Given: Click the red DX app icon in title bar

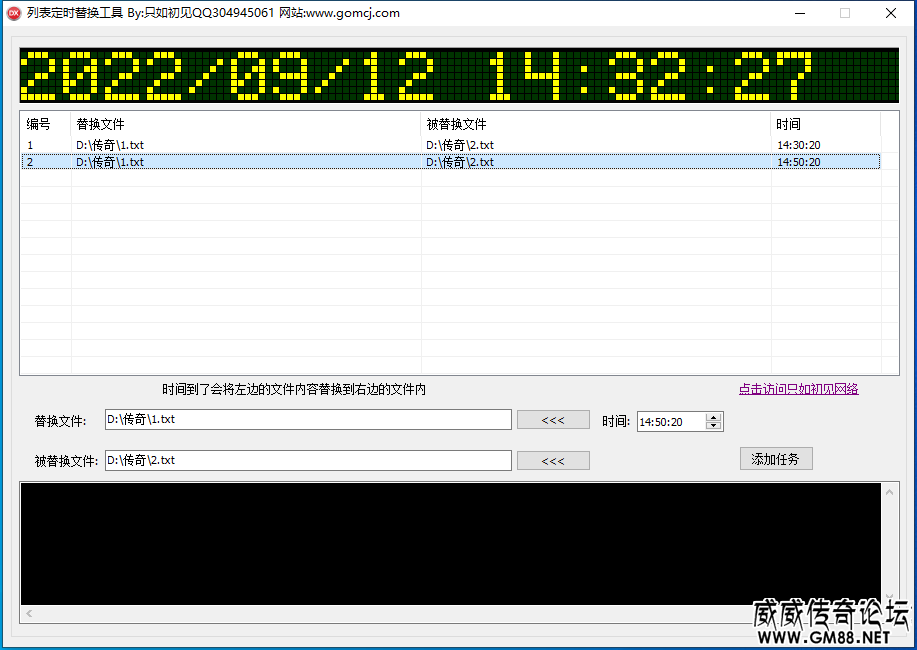Looking at the screenshot, I should (13, 13).
